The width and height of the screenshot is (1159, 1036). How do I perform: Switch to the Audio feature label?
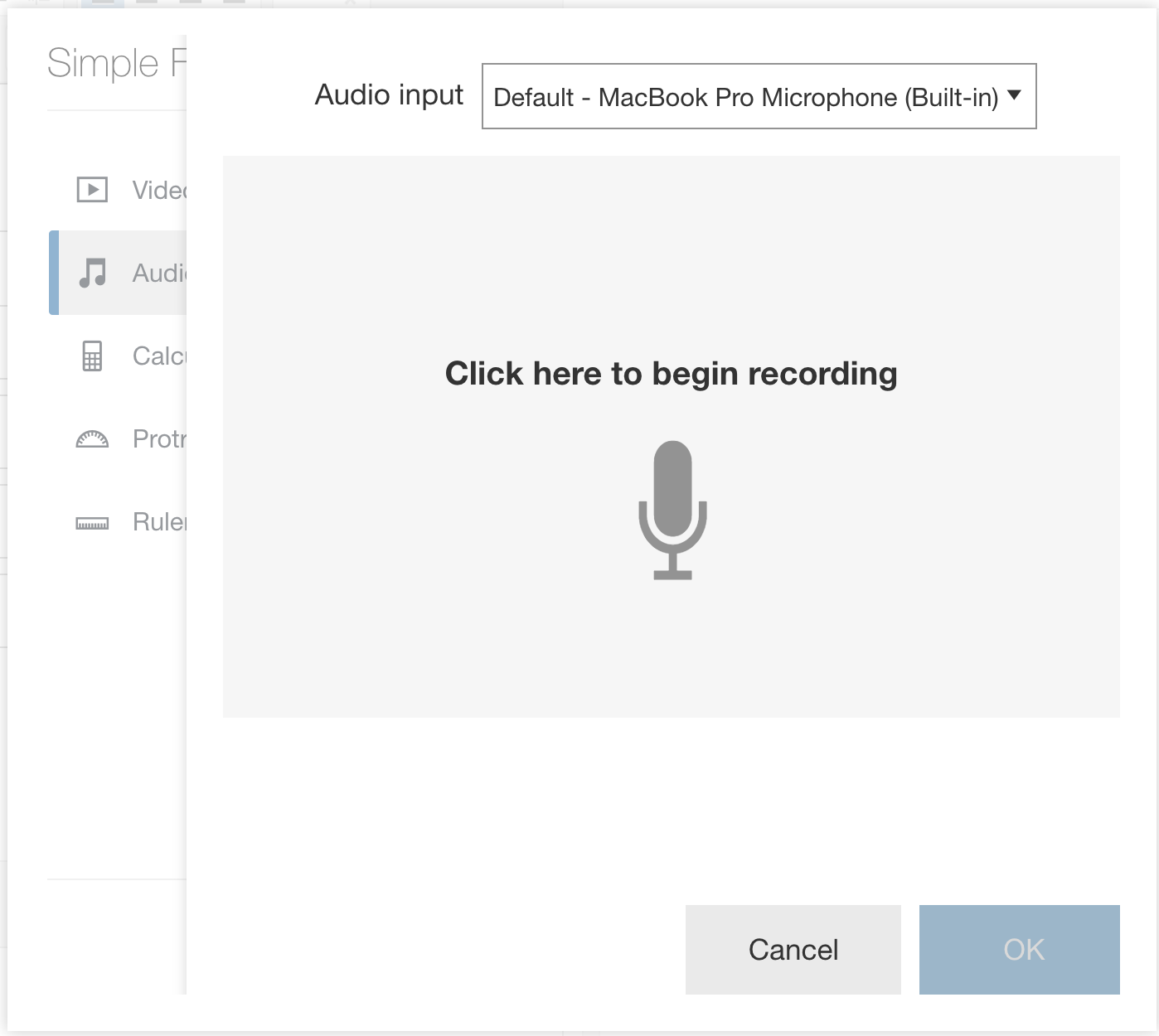coord(159,273)
